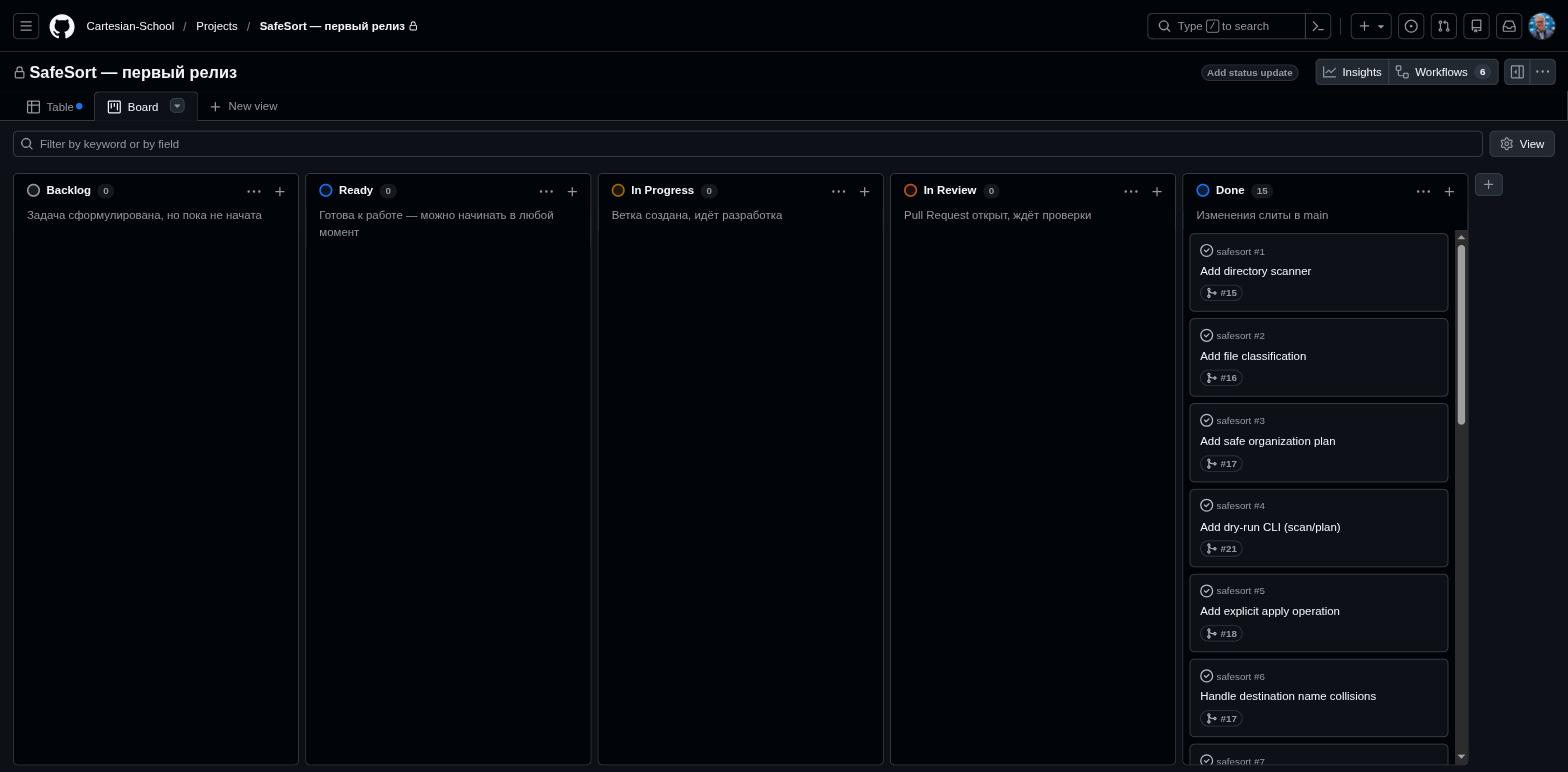The width and height of the screenshot is (1568, 772).
Task: Add an item to the Done column
Action: pos(1449,191)
